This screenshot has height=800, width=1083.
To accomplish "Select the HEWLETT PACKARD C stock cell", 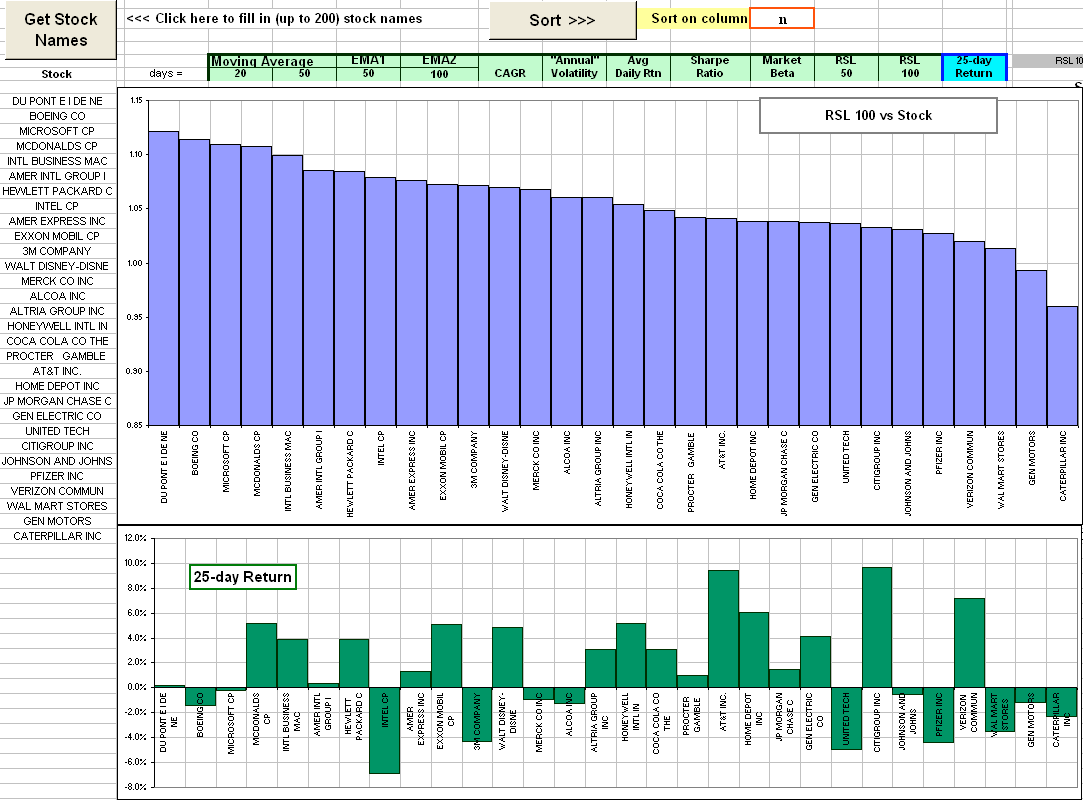I will [x=57, y=191].
